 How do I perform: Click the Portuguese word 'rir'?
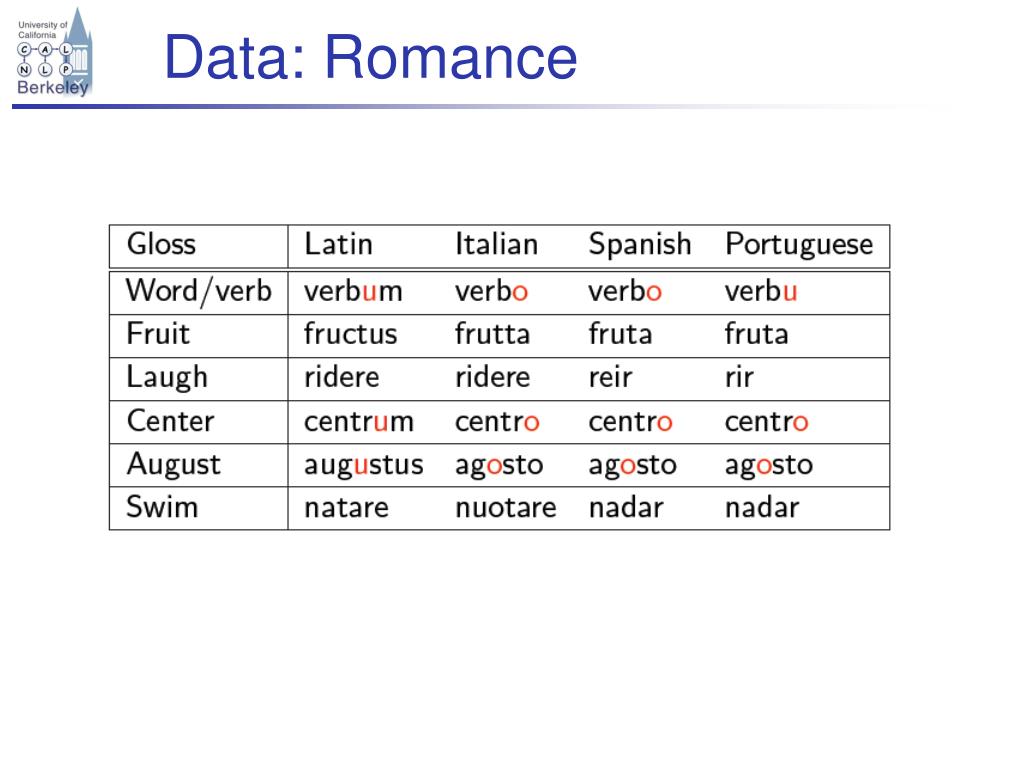click(x=739, y=377)
